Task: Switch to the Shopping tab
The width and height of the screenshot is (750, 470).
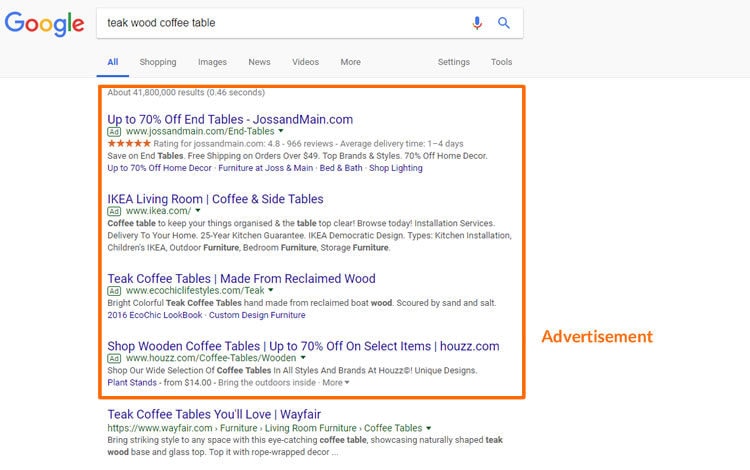Action: point(158,62)
